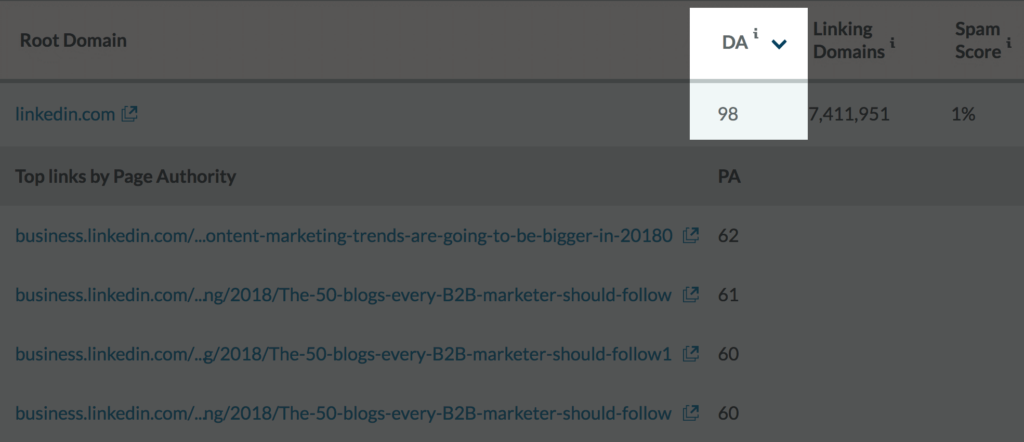Open the B2B-marketer-should-follow1 link
Image resolution: width=1024 pixels, height=442 pixels.
343,353
